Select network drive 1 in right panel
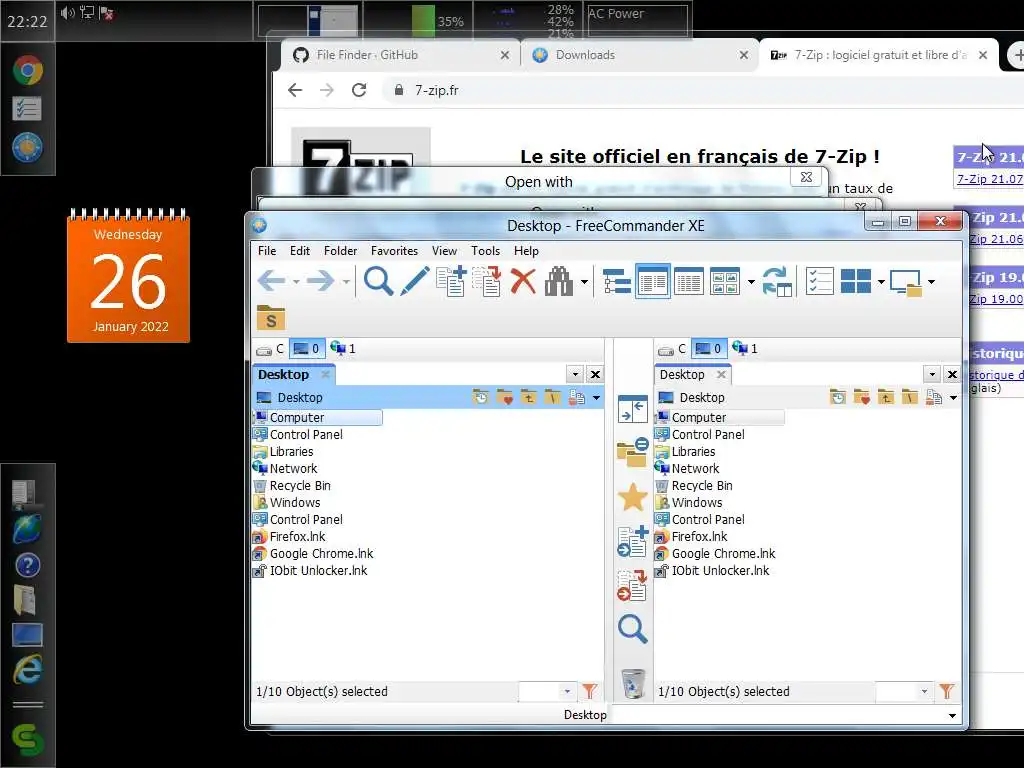Screen dimensions: 1024x768 point(745,349)
